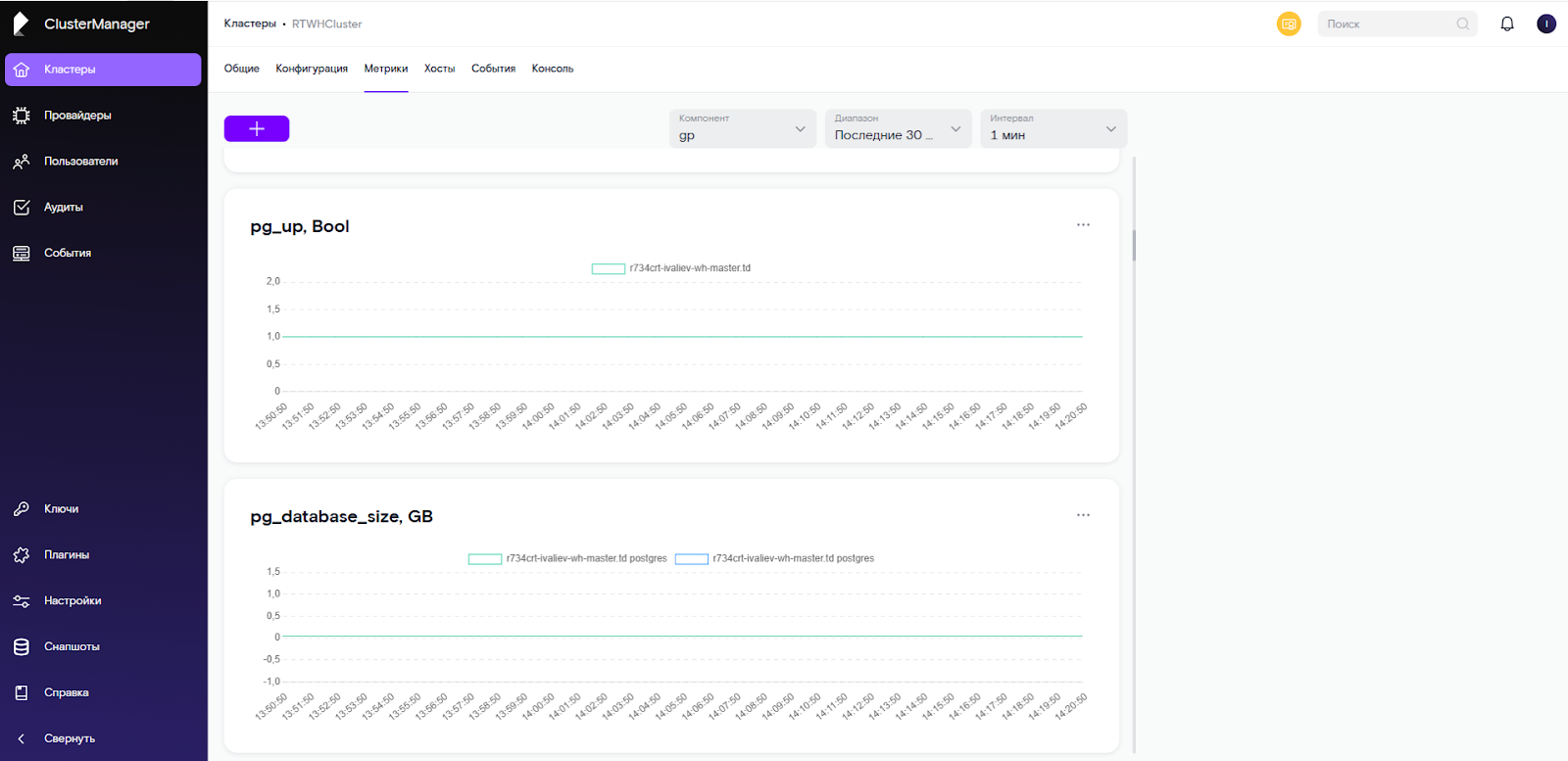Go to Users page in sidebar
This screenshot has height=761, width=1568.
point(80,162)
